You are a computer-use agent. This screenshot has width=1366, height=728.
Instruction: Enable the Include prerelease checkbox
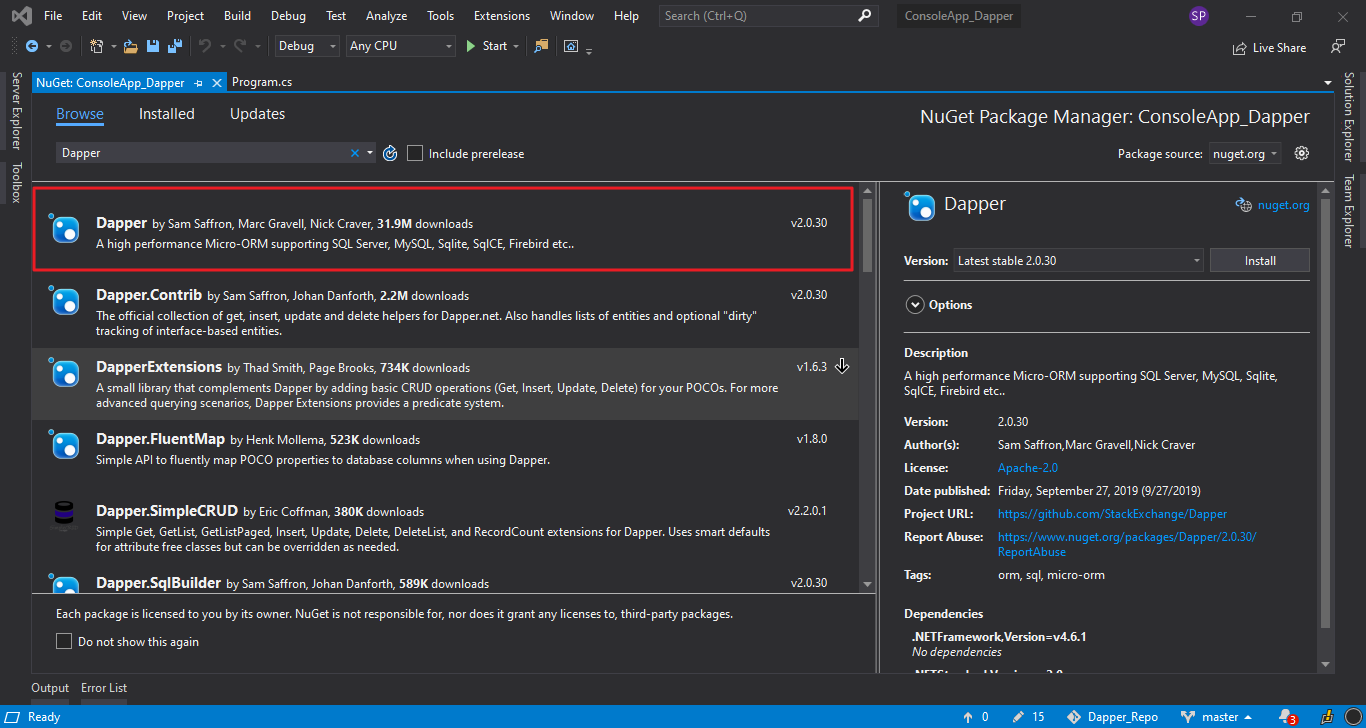(416, 153)
